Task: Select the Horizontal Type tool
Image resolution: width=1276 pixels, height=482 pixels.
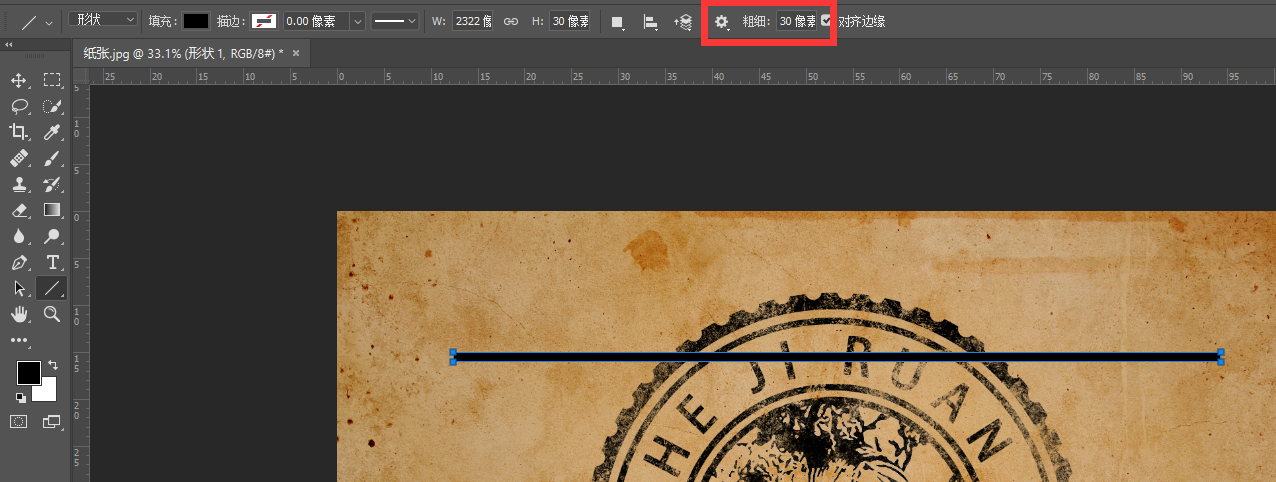Action: 52,262
